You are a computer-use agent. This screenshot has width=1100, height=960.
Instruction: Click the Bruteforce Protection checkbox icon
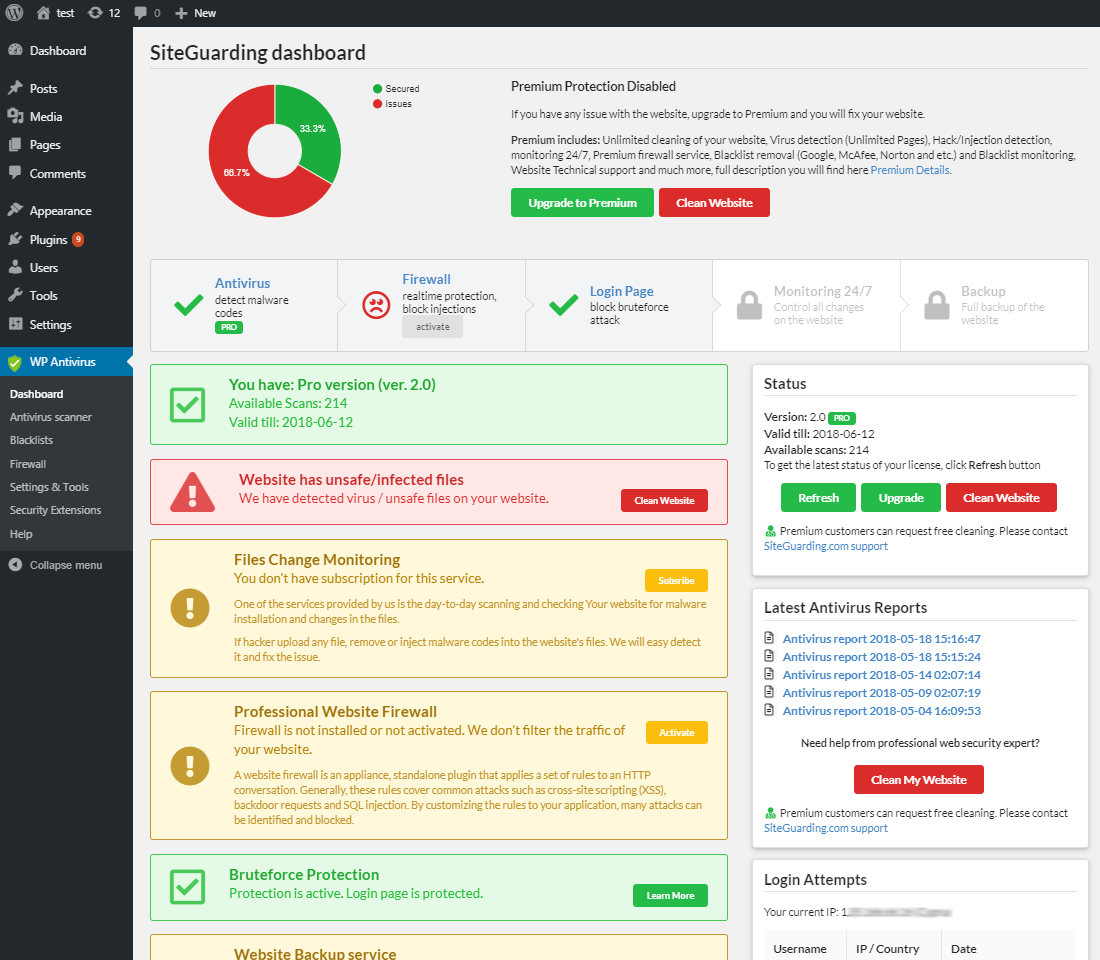click(188, 885)
